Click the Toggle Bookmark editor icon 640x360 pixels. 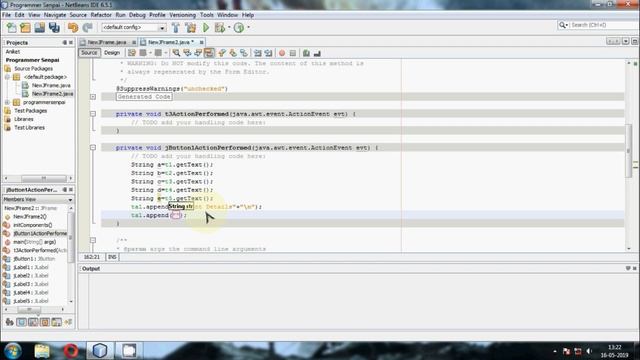[x=244, y=53]
